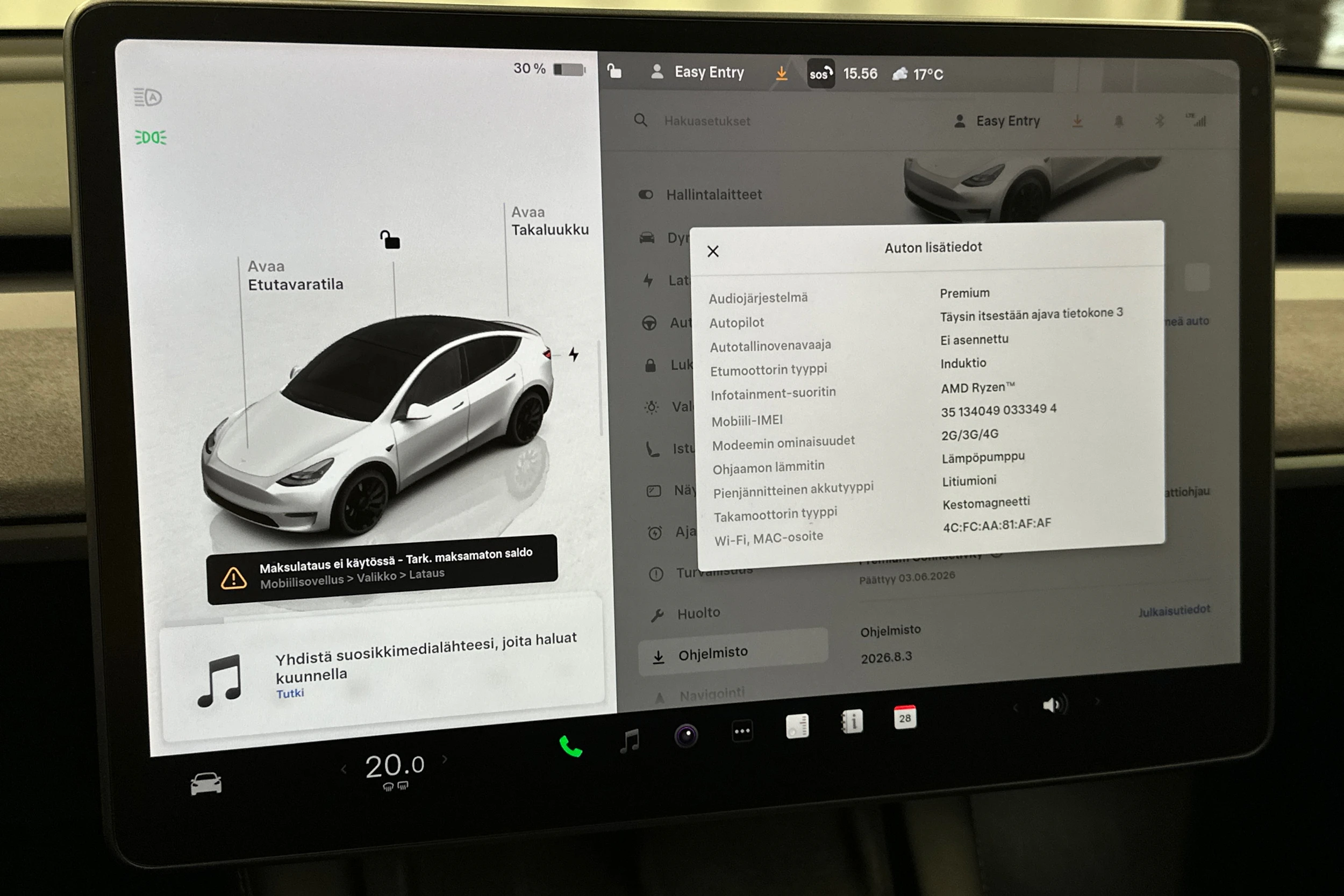Tap the large music note icon
Viewport: 1344px width, 896px height.
click(219, 680)
